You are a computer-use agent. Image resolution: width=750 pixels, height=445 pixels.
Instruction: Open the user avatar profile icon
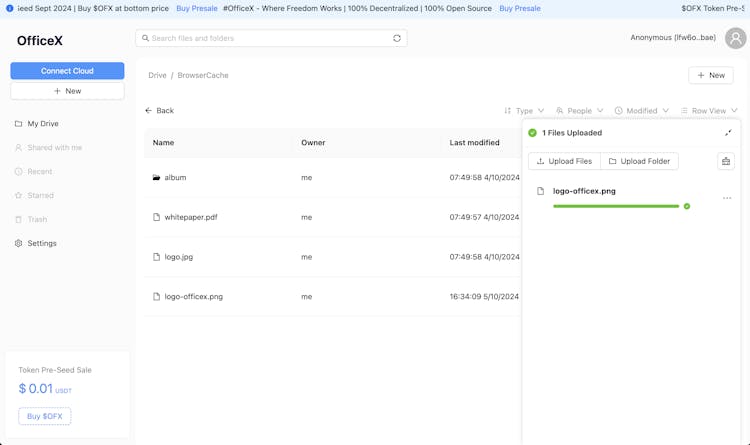735,38
